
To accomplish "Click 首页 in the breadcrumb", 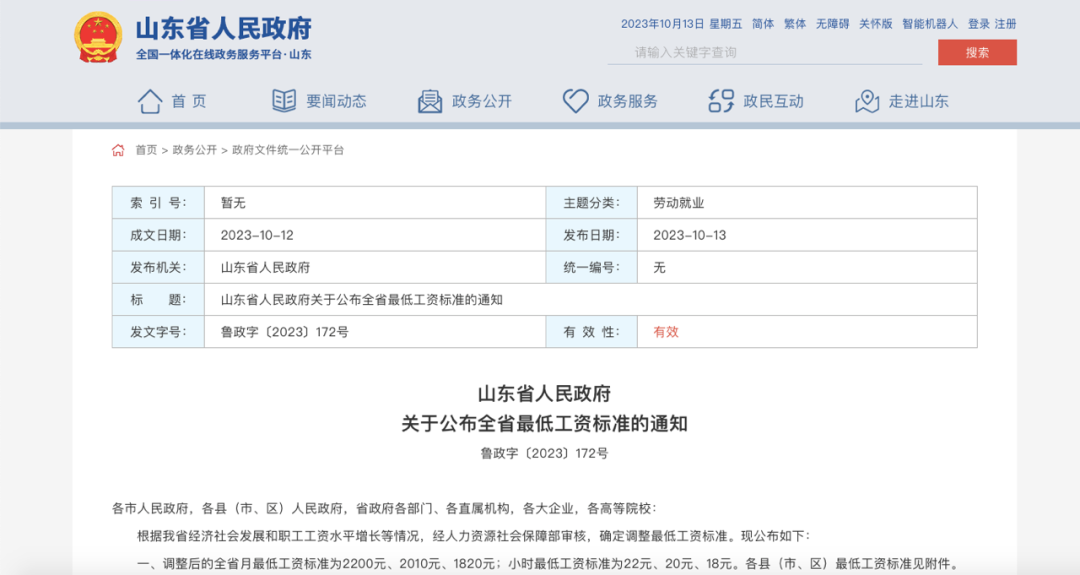I will [146, 150].
